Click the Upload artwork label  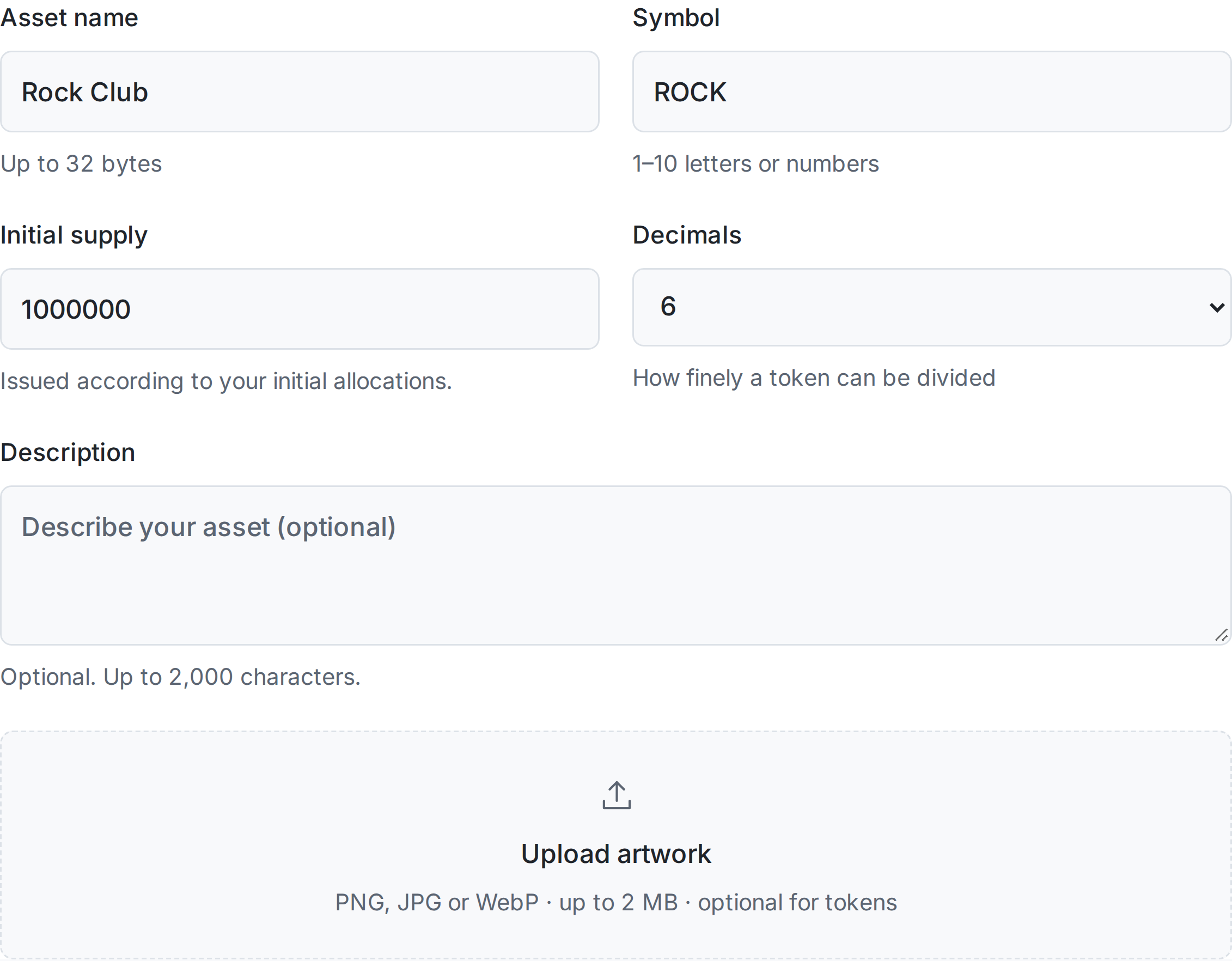coord(616,854)
